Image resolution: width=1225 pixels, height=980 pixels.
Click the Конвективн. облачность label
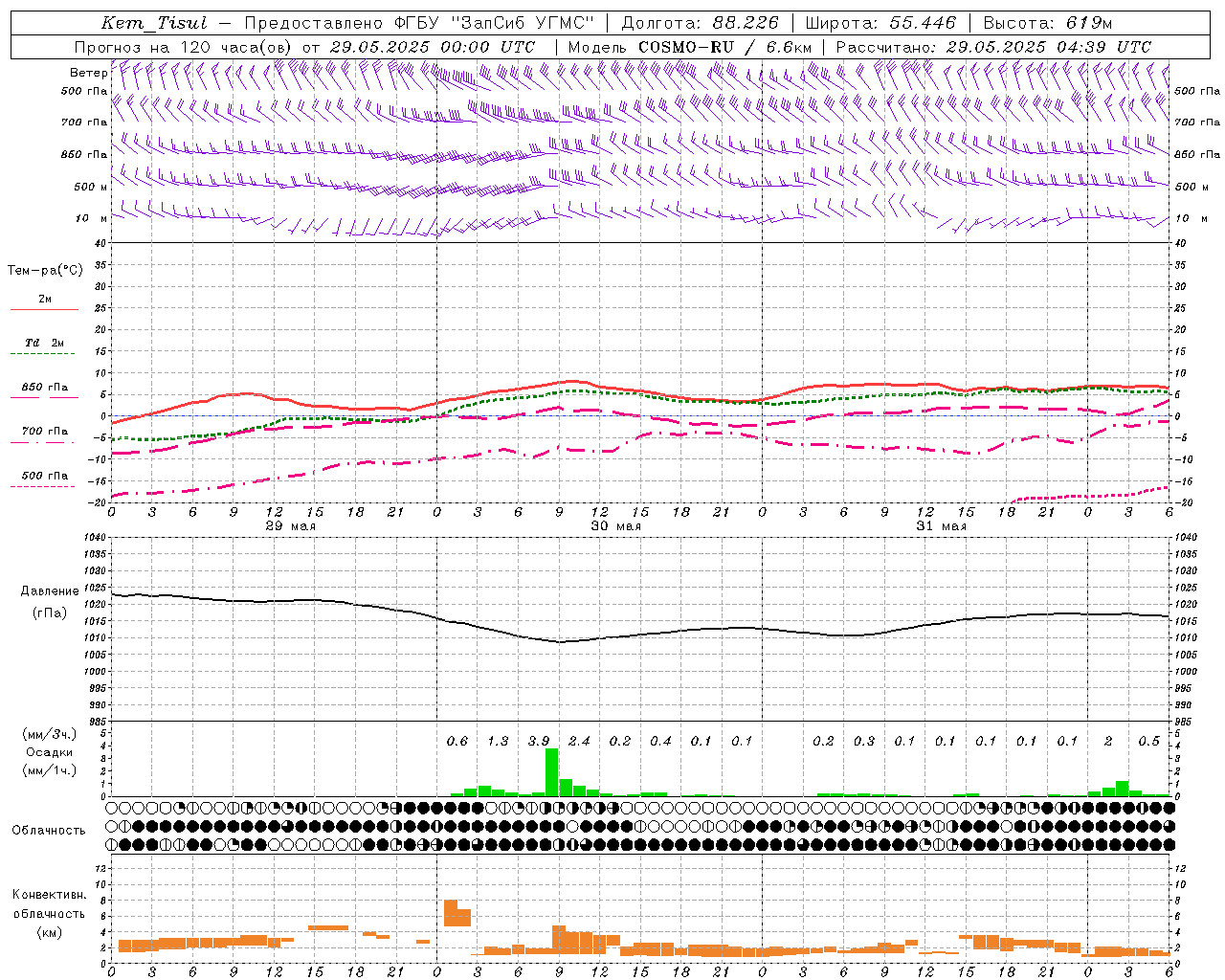tap(49, 904)
